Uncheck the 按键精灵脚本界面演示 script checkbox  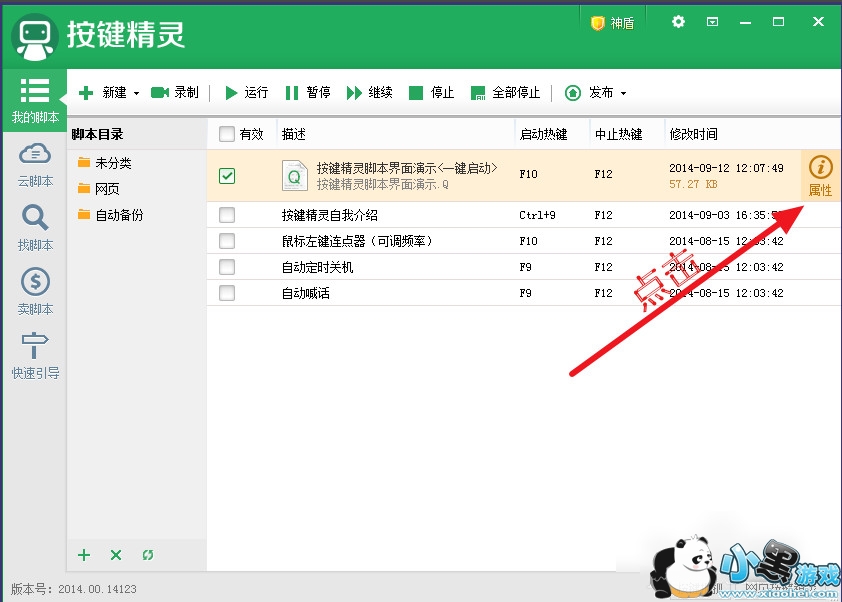(x=227, y=176)
